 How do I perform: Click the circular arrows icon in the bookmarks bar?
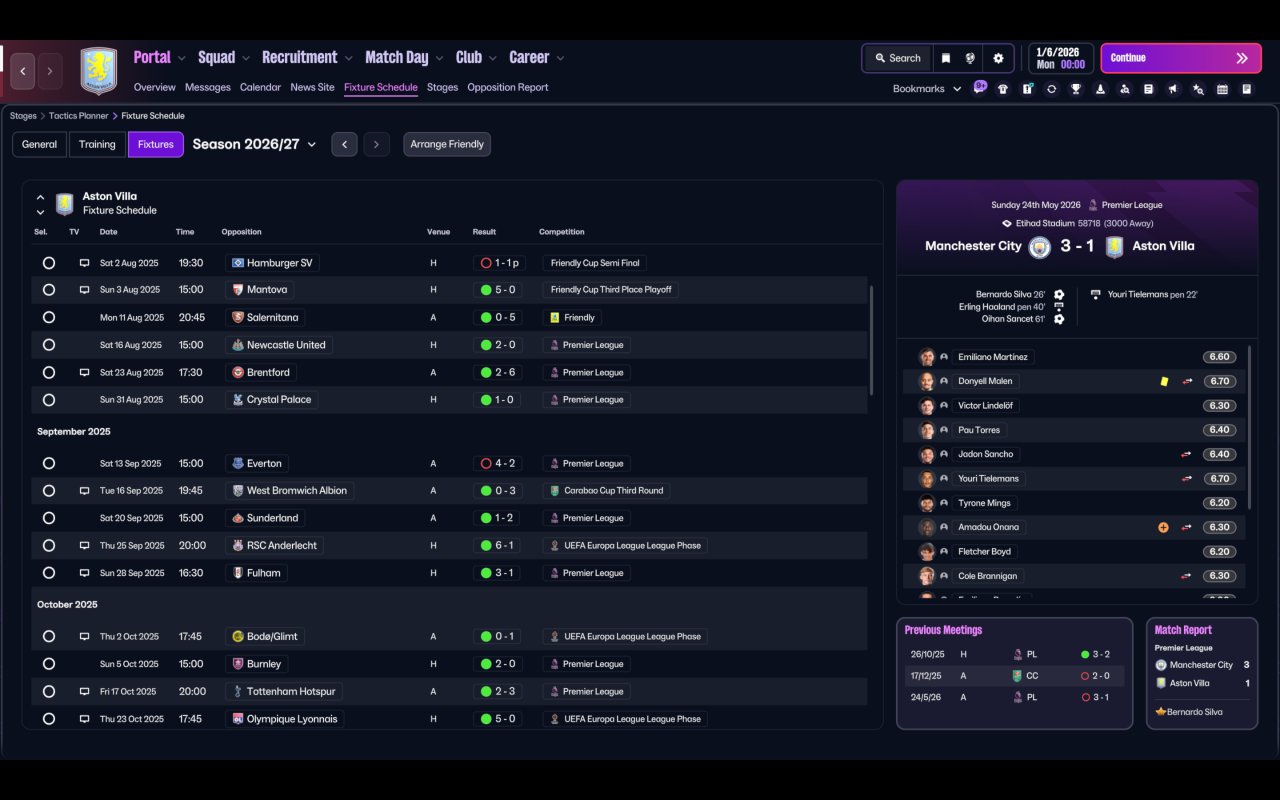pyautogui.click(x=1051, y=89)
